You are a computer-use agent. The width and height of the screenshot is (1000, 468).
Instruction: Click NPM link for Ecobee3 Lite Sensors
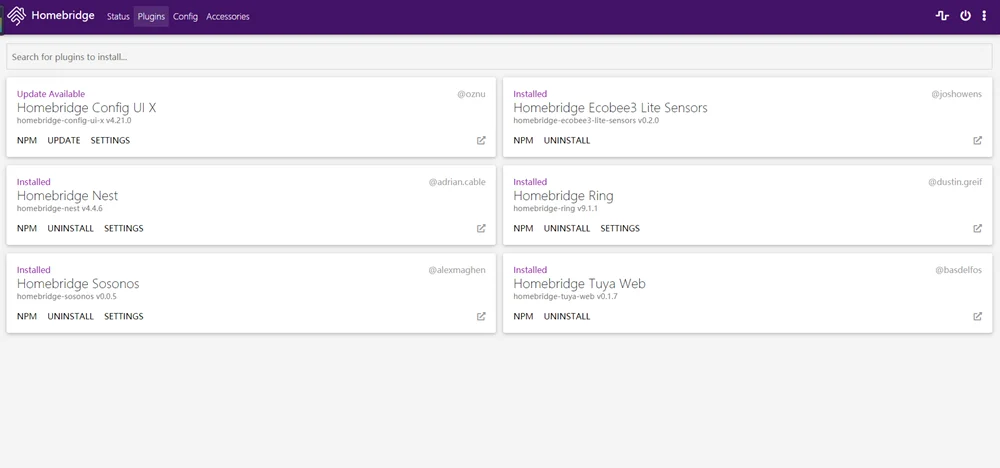click(x=523, y=140)
